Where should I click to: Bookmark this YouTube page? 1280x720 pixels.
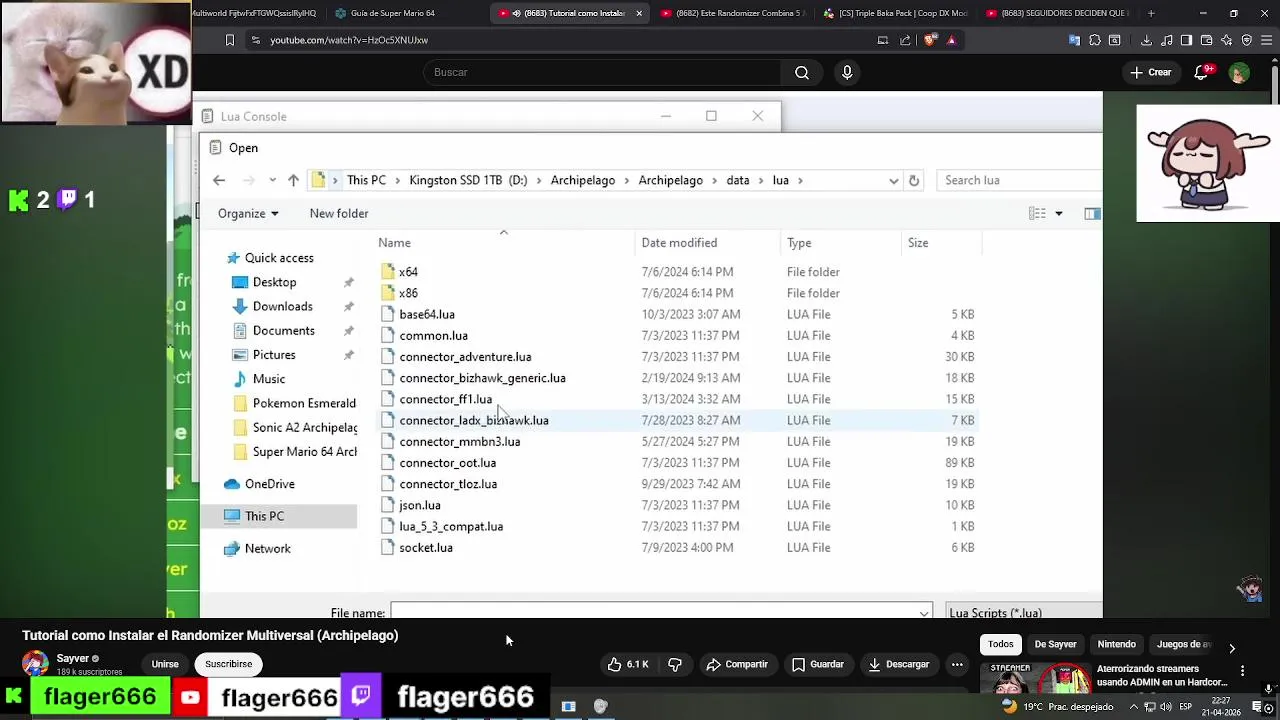pos(229,40)
